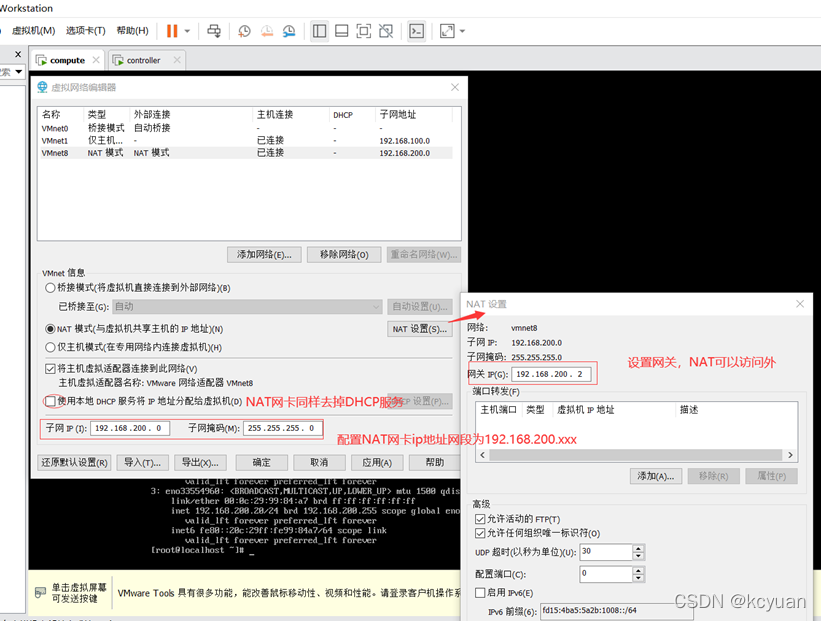This screenshot has height=621, width=821.
Task: Click the 导入(T)... button
Action: pyautogui.click(x=142, y=462)
